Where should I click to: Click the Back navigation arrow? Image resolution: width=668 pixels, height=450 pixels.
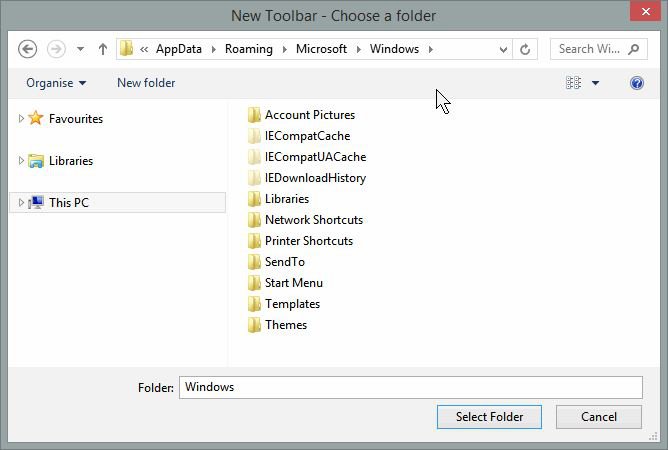point(28,49)
